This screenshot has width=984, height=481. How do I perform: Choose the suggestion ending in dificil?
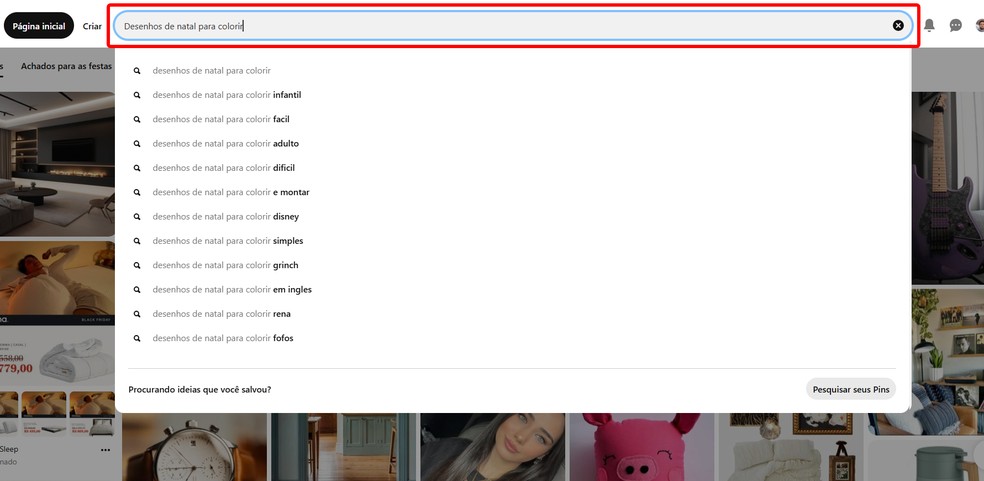[x=223, y=168]
